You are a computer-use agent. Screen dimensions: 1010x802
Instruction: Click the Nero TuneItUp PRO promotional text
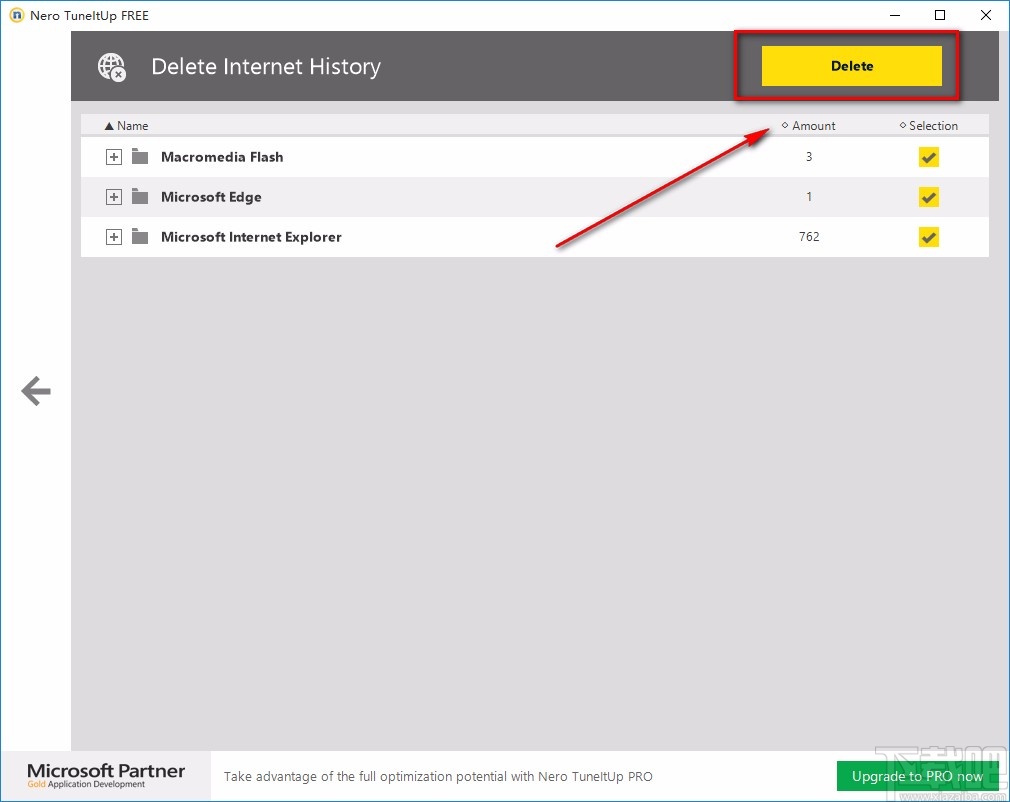pyautogui.click(x=438, y=776)
